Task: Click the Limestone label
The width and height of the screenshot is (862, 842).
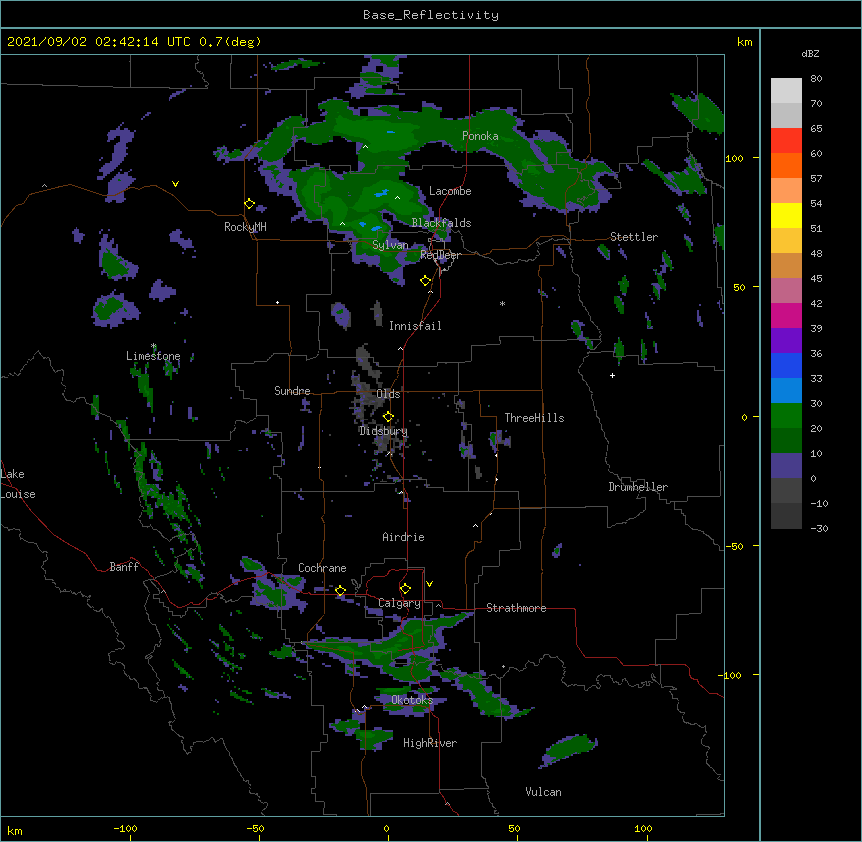Action: point(153,356)
